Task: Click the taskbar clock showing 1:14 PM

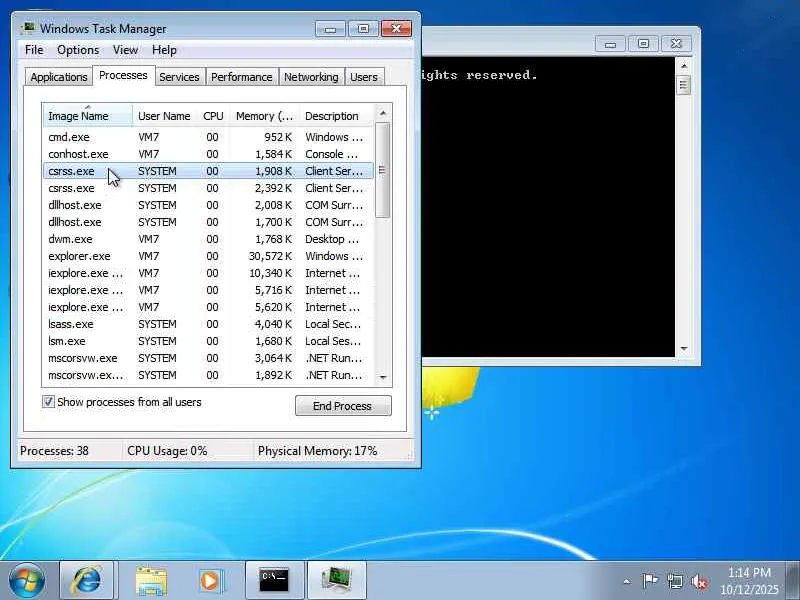Action: point(749,581)
